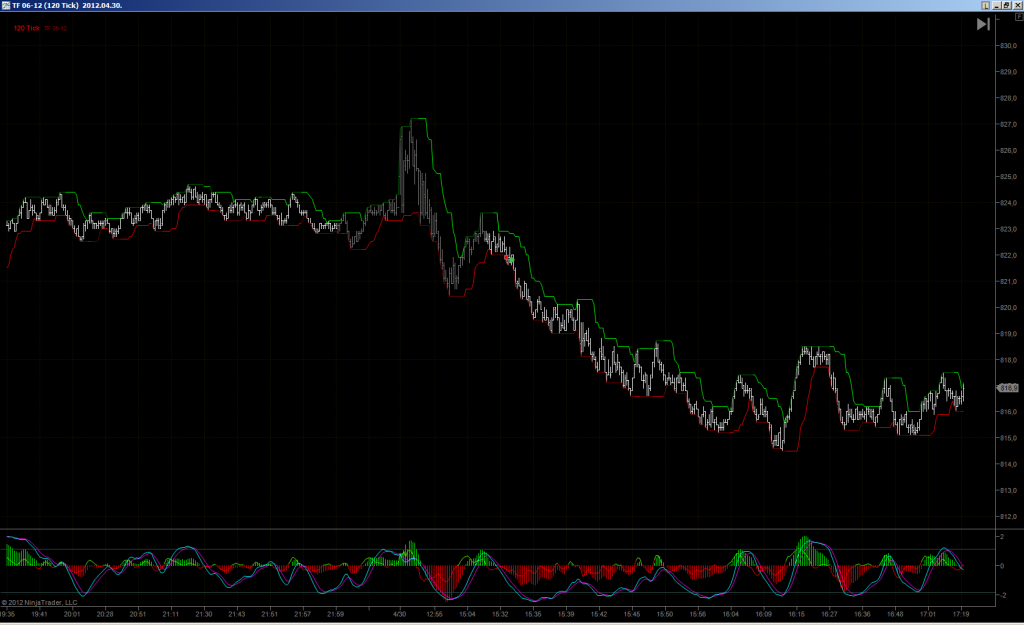This screenshot has height=625, width=1024.
Task: Click the 17:01 time axis label
Action: [928, 614]
